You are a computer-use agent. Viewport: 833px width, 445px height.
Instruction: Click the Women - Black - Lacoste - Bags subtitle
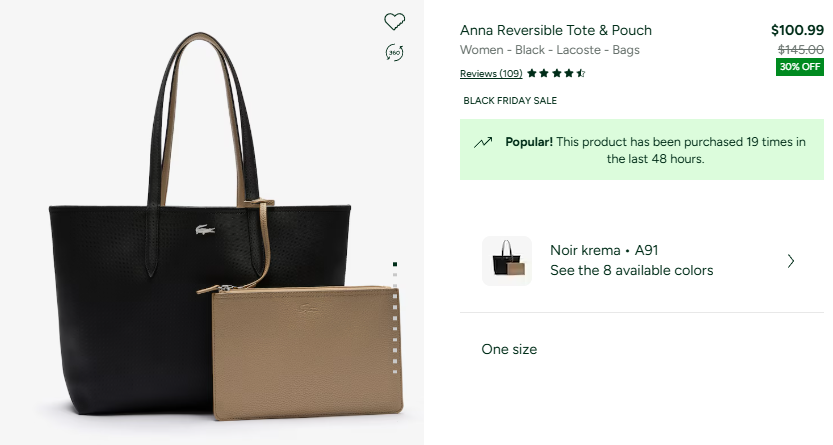(549, 50)
